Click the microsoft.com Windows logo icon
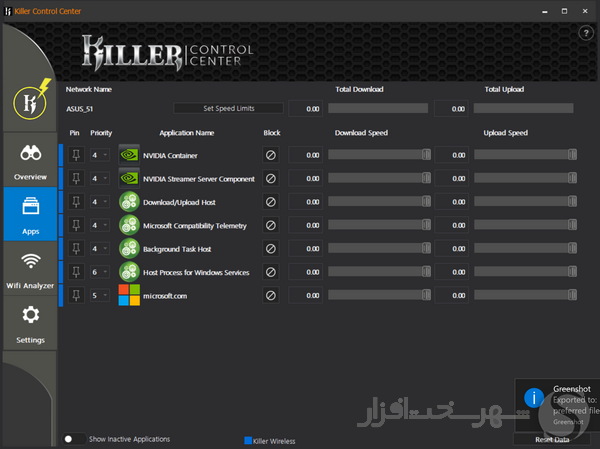The height and width of the screenshot is (449, 600). pyautogui.click(x=129, y=295)
